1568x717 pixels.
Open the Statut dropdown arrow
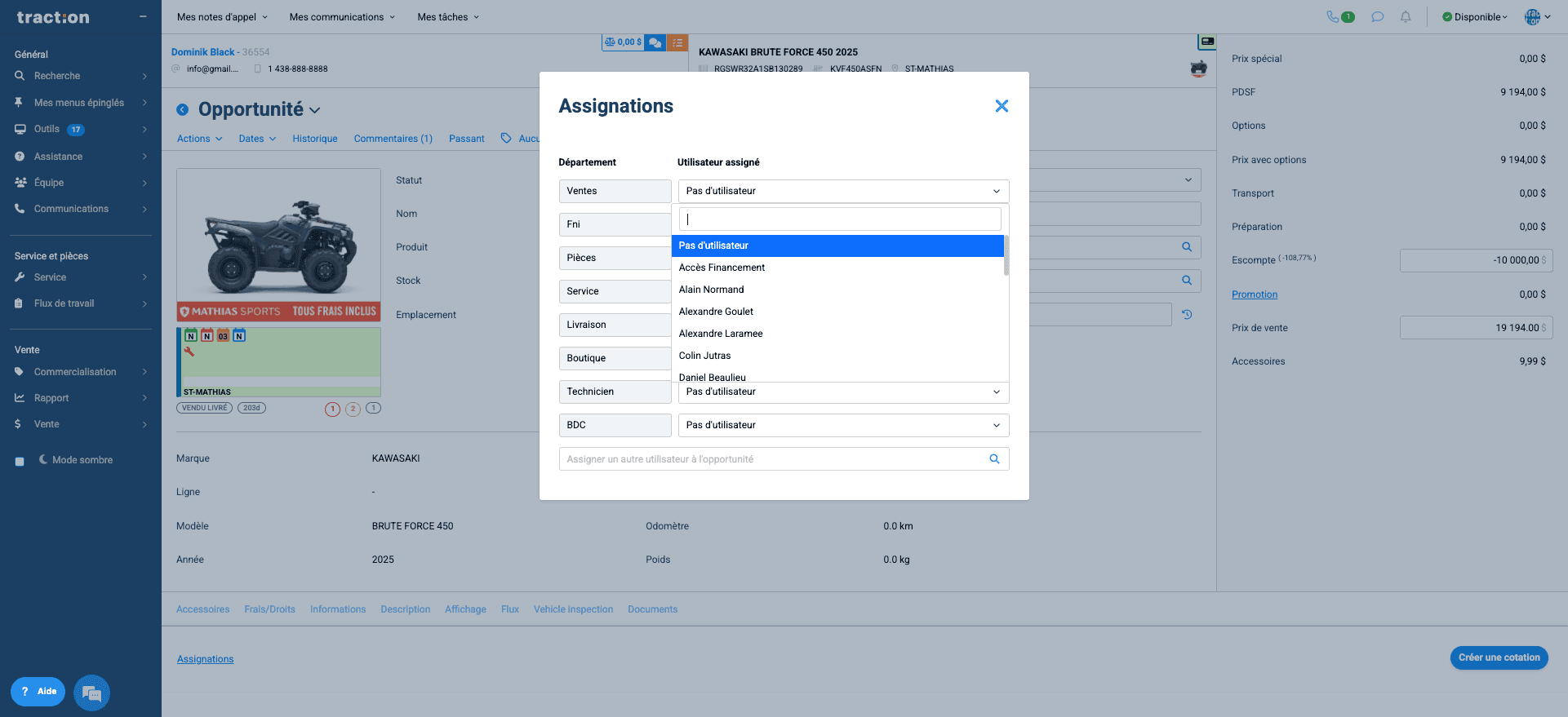point(1188,179)
